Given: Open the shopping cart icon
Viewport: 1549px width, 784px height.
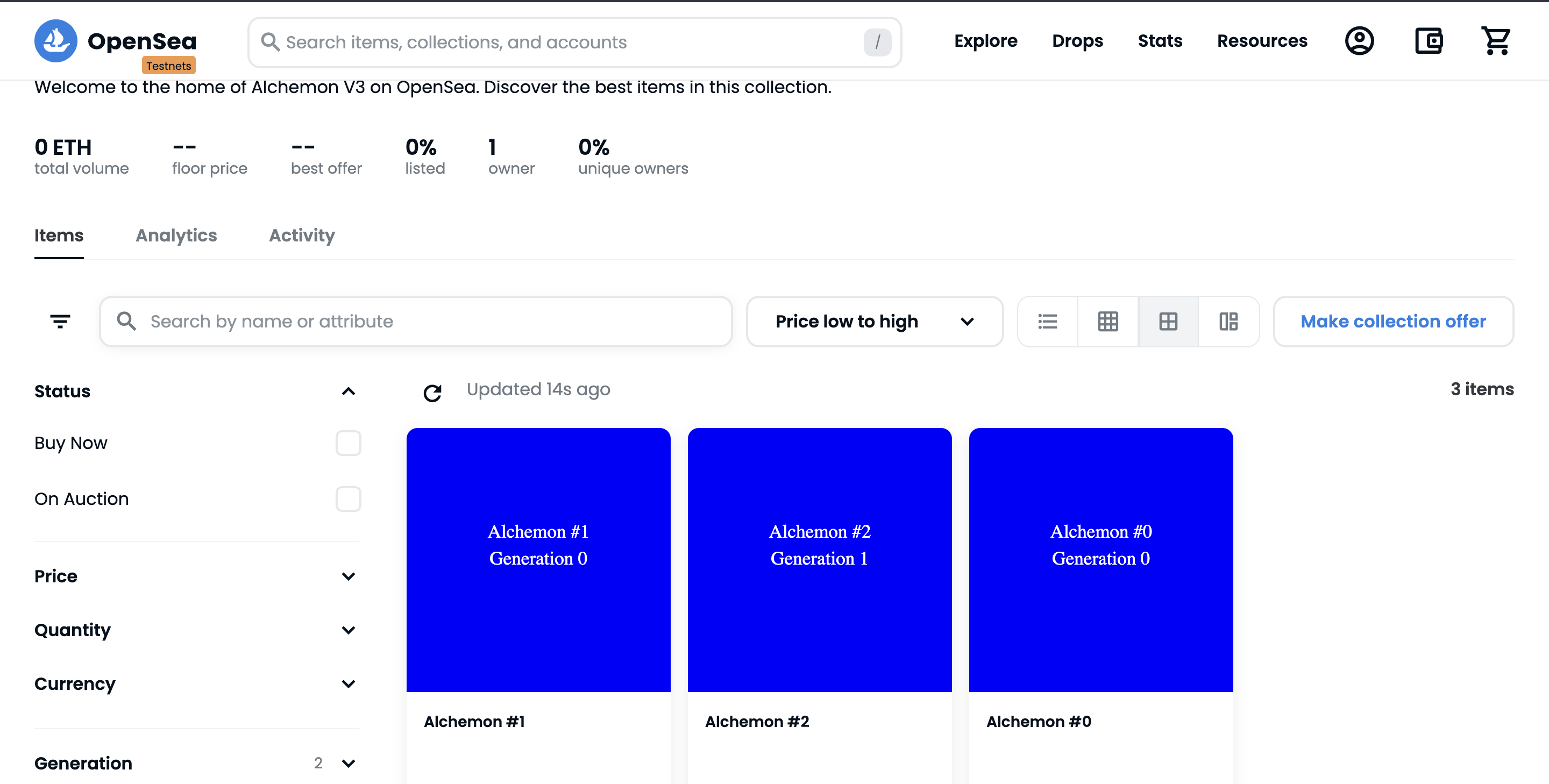Looking at the screenshot, I should pos(1496,41).
